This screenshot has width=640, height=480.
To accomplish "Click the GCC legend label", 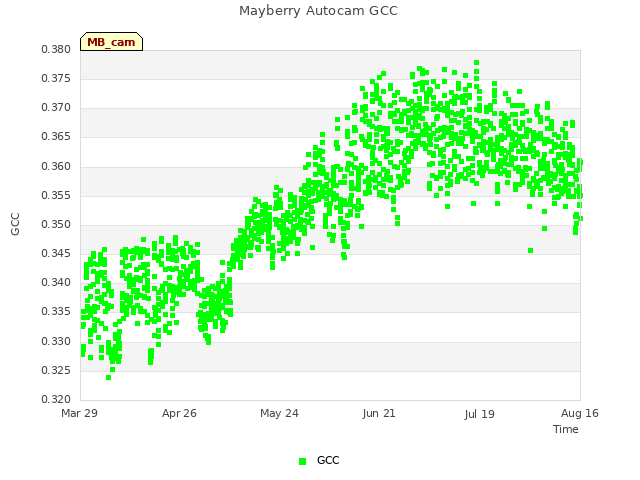I will (x=328, y=460).
